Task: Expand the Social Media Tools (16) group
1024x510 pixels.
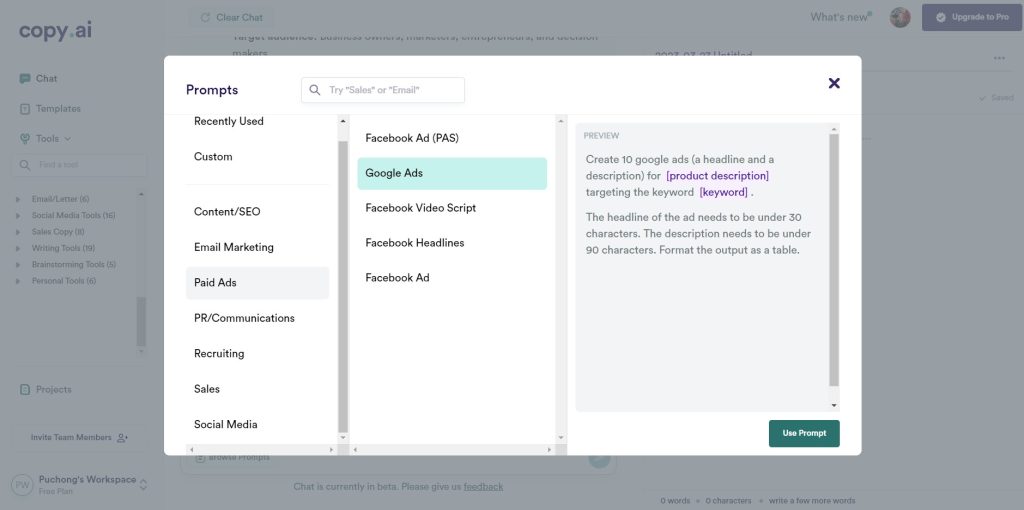Action: [66, 215]
